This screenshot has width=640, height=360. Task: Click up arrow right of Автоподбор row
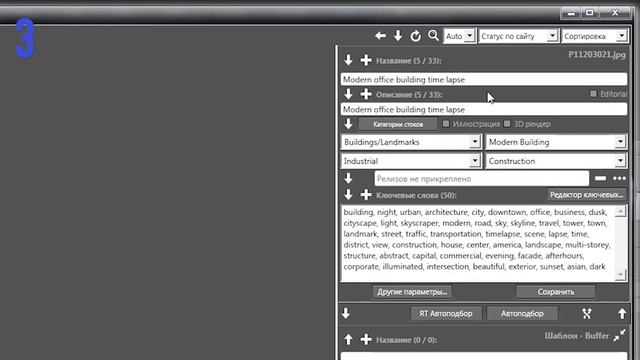pyautogui.click(x=622, y=313)
